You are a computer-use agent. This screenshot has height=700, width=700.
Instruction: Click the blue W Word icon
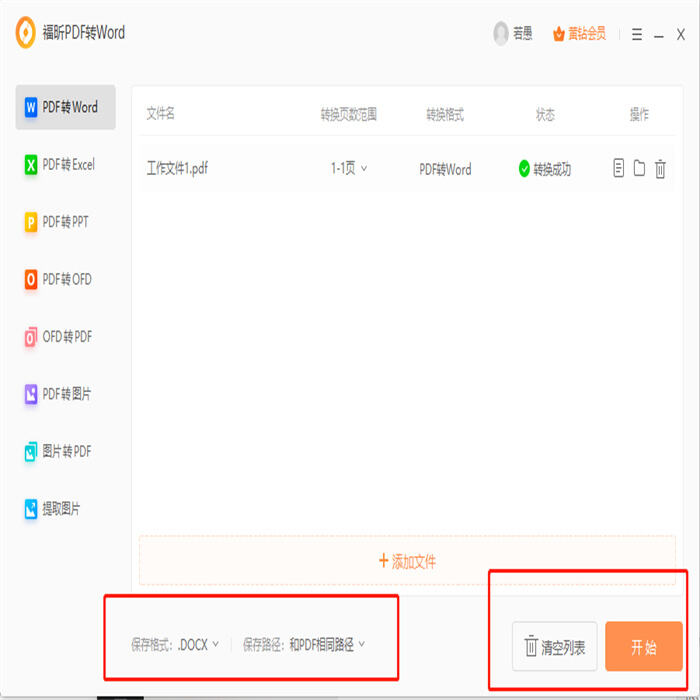point(31,107)
